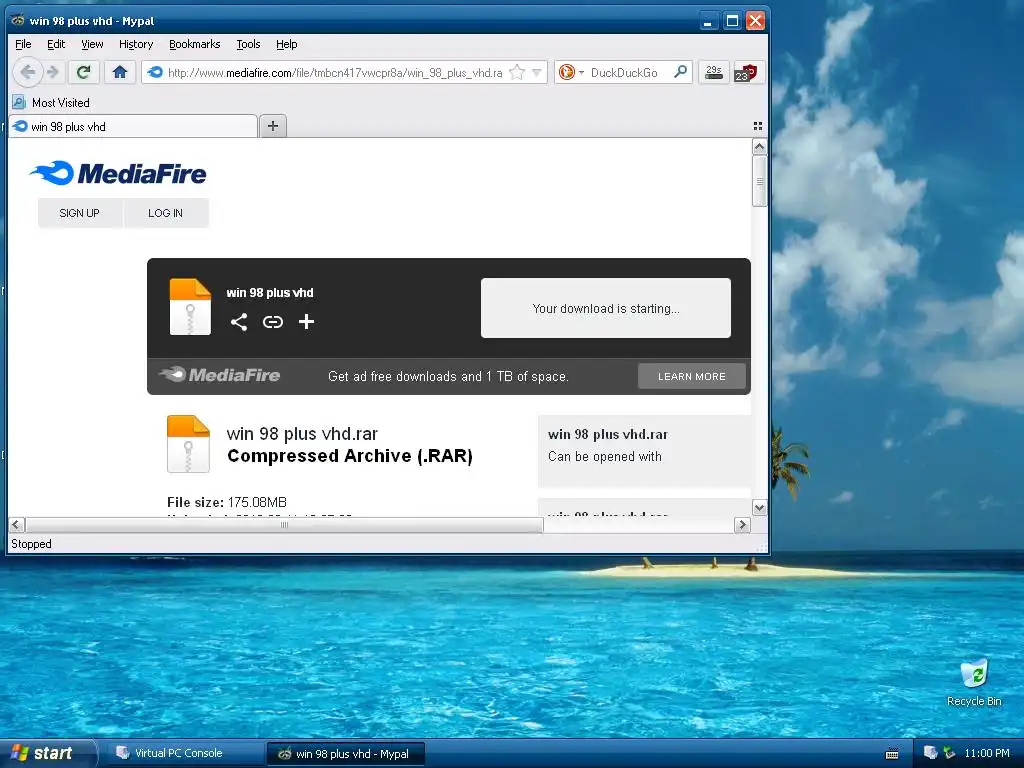This screenshot has width=1024, height=768.
Task: Click the share icon under file name
Action: 239,322
